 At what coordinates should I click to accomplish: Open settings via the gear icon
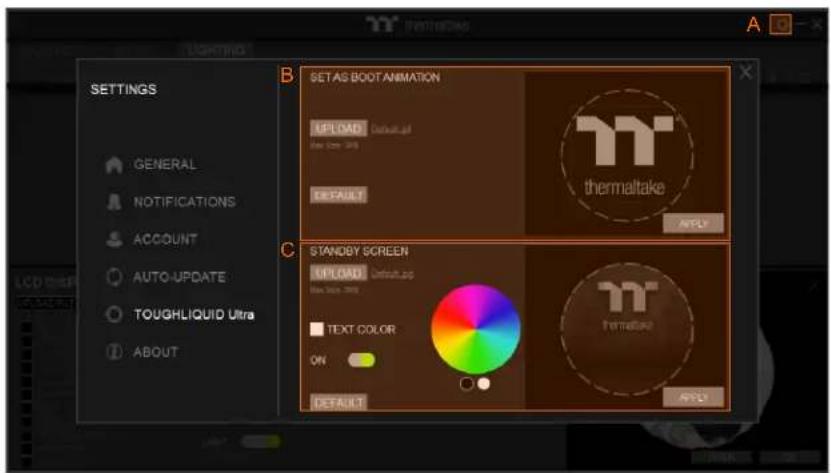point(780,24)
